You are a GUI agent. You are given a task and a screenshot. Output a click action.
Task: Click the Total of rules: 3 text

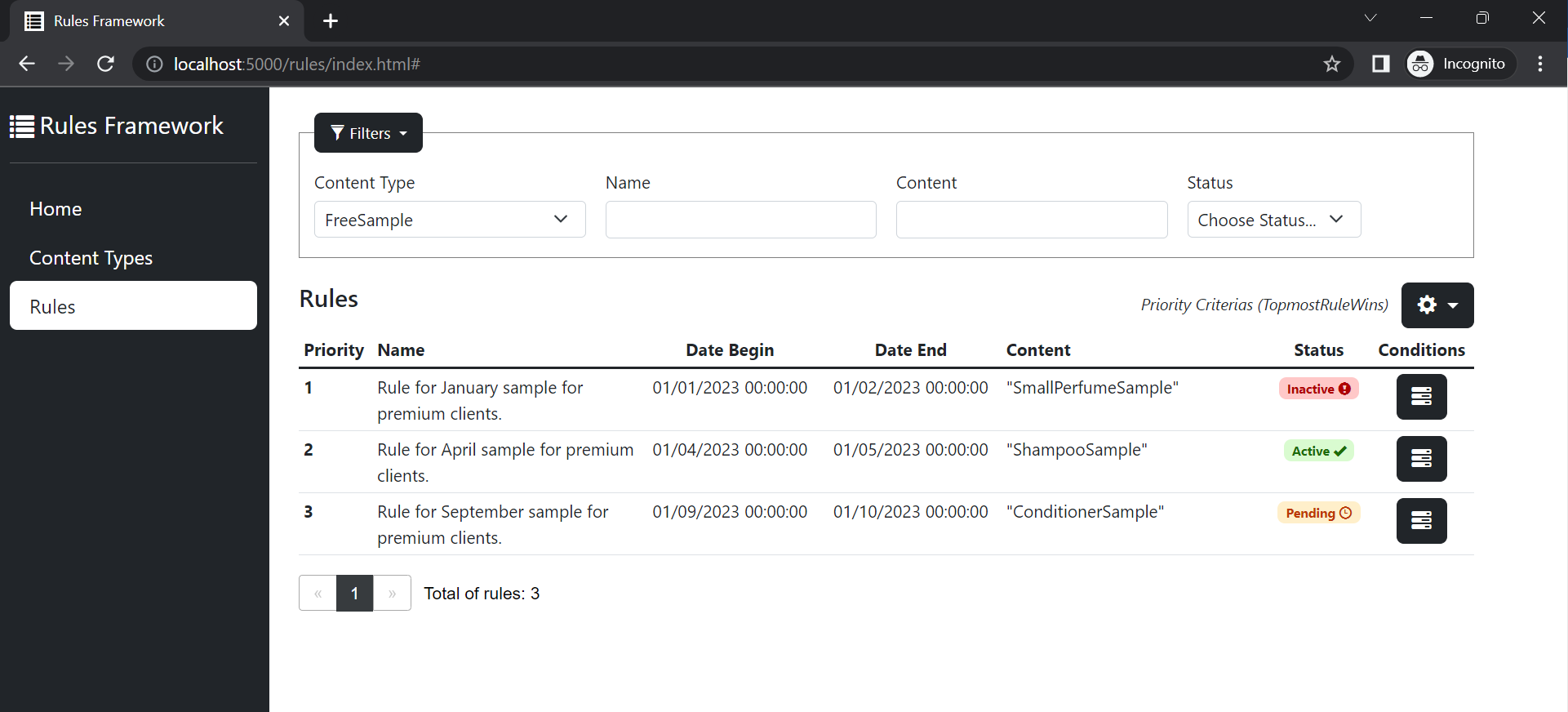tap(482, 594)
